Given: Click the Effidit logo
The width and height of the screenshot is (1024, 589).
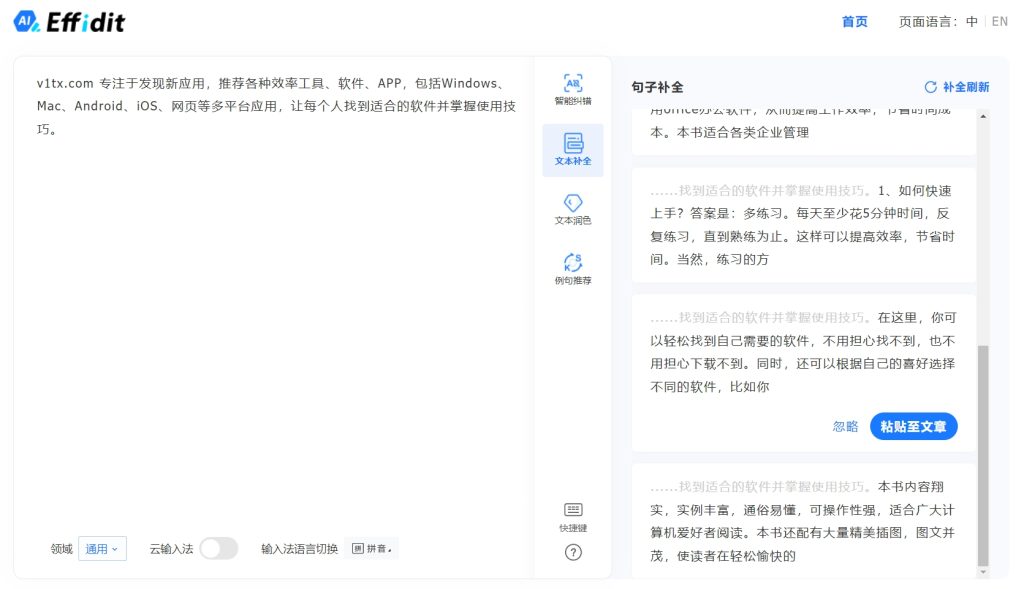Looking at the screenshot, I should 70,22.
